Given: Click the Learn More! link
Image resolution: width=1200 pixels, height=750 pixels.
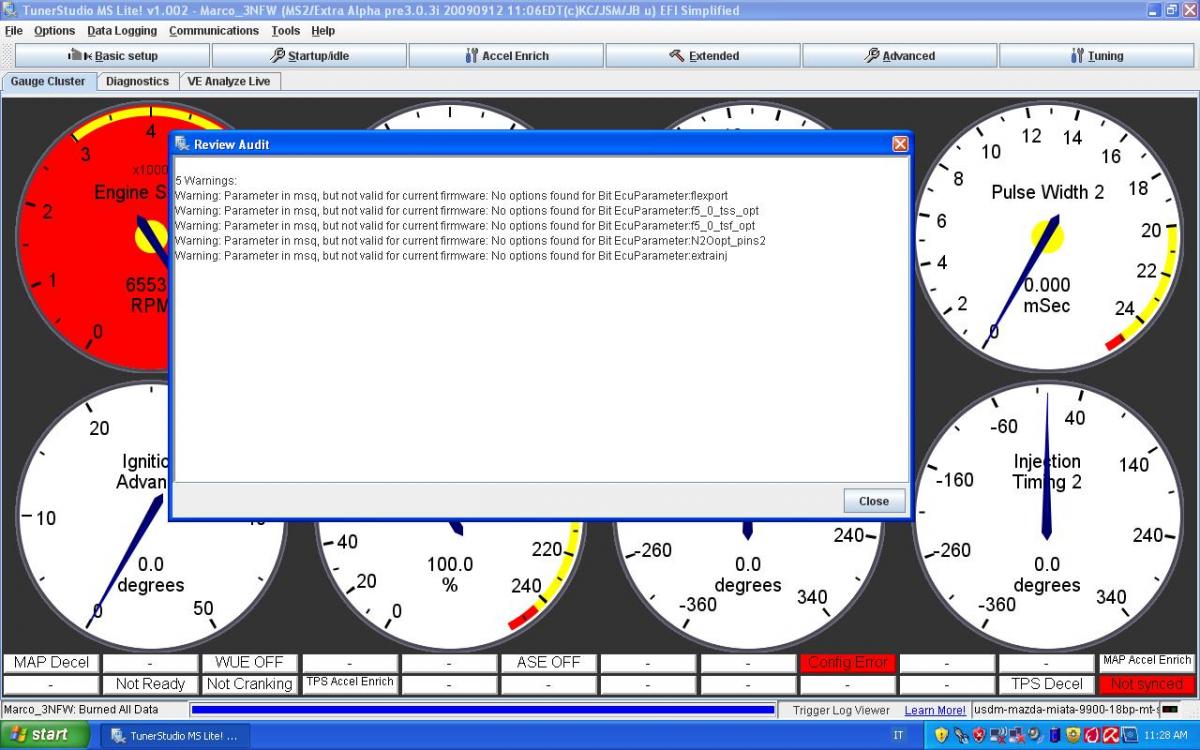Looking at the screenshot, I should 935,710.
